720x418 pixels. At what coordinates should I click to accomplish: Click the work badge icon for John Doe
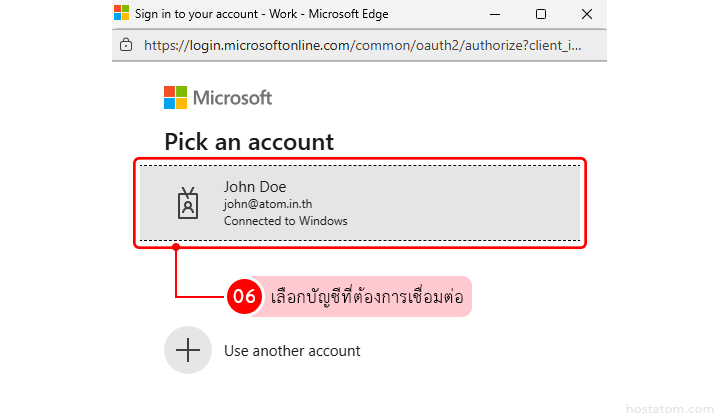click(188, 202)
